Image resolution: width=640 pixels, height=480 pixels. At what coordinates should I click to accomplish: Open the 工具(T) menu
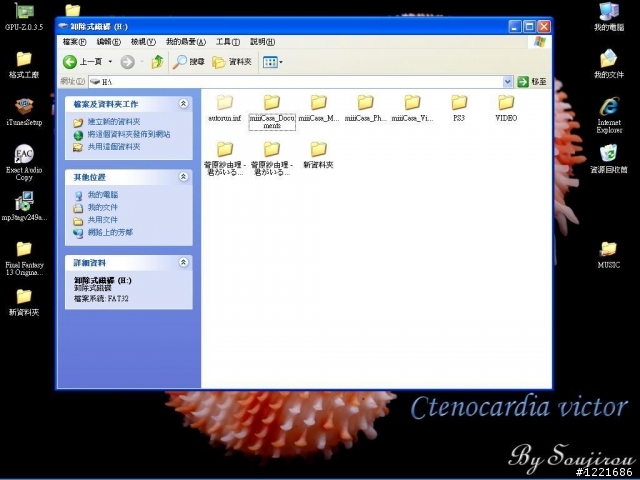[x=228, y=42]
